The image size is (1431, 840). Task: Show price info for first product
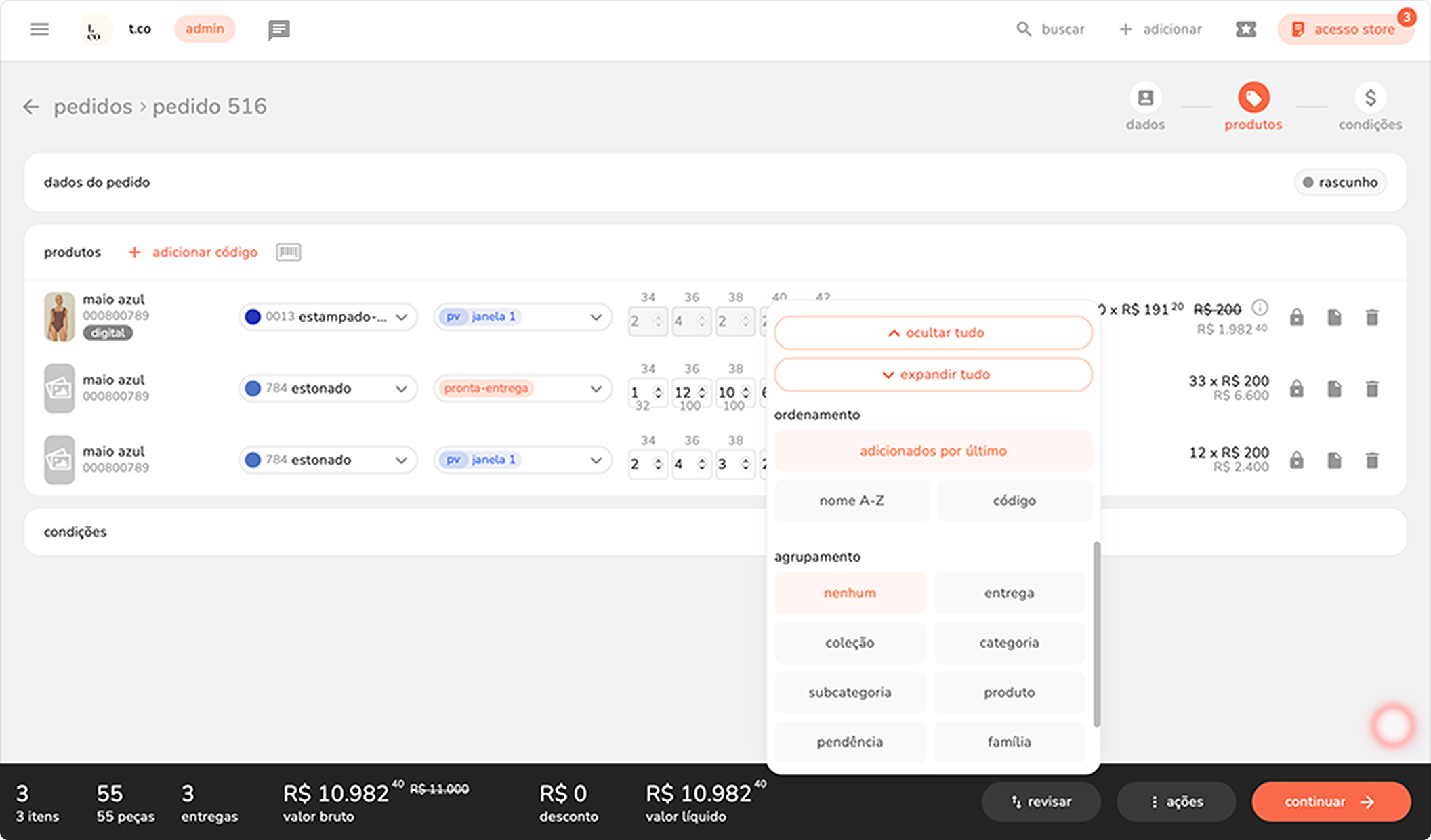point(1260,308)
